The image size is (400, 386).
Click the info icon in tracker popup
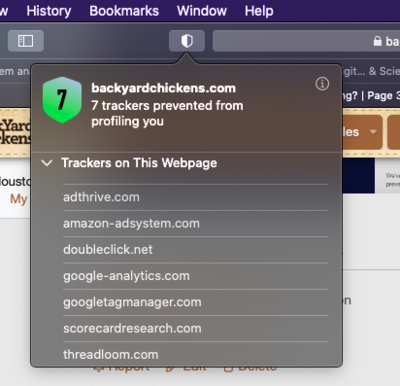click(x=322, y=84)
